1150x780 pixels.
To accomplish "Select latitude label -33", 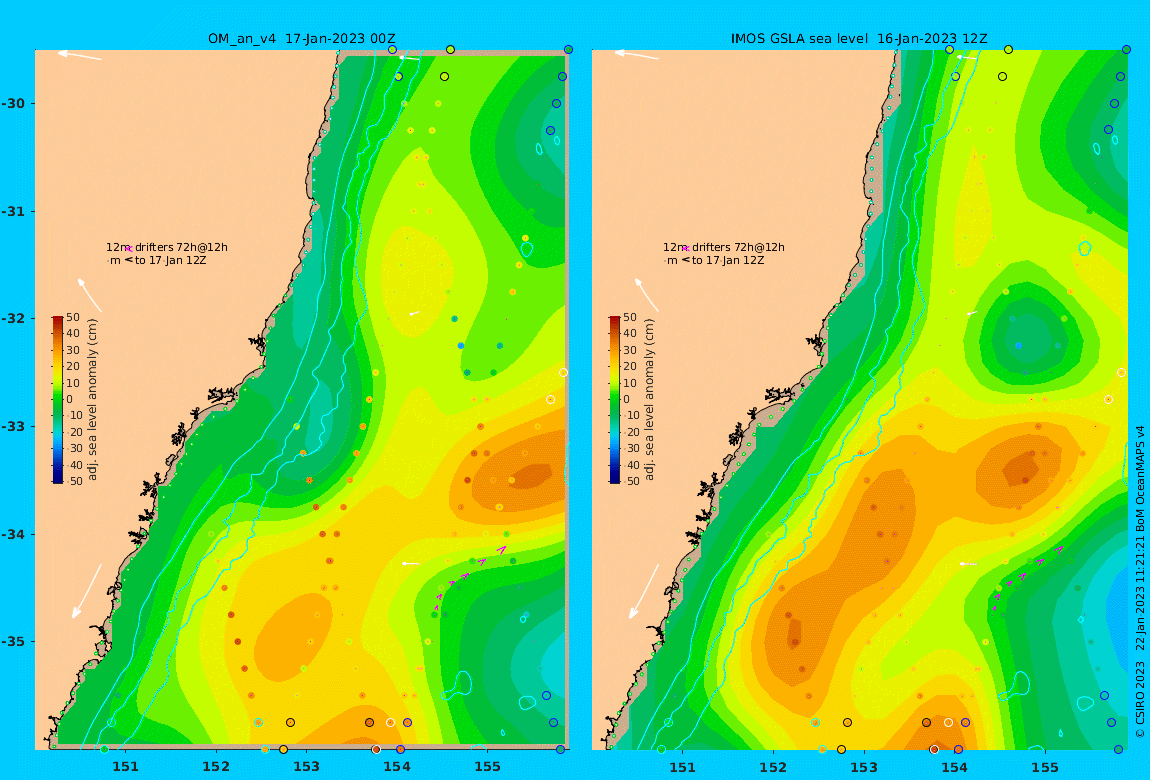I will [x=13, y=426].
